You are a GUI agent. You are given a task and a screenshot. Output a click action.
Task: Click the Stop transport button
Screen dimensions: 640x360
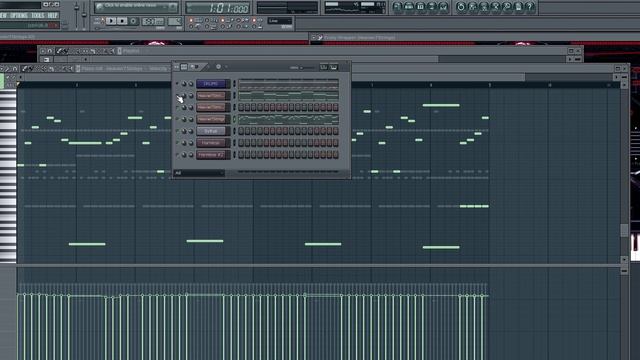coord(122,21)
